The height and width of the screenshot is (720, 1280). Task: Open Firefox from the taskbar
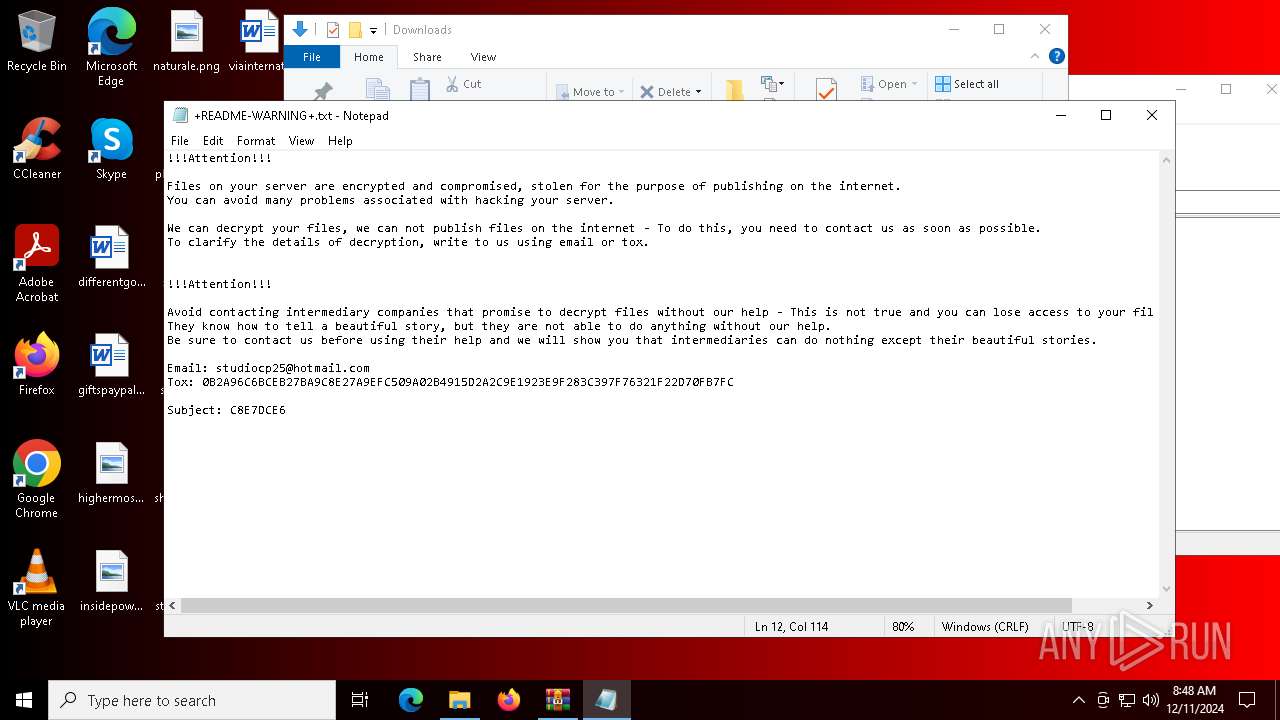[508, 700]
